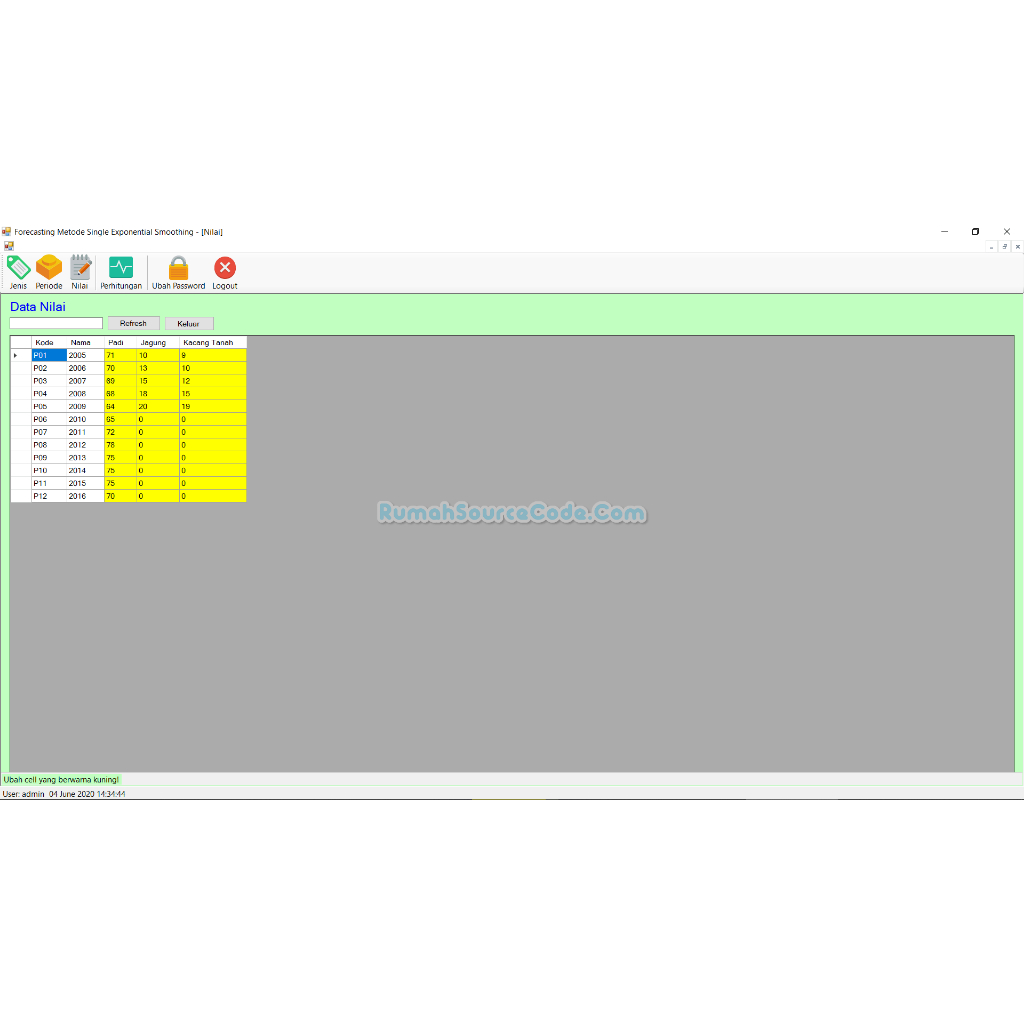Select the P12 code cell
Viewport: 1024px width, 1024px height.
(x=49, y=496)
